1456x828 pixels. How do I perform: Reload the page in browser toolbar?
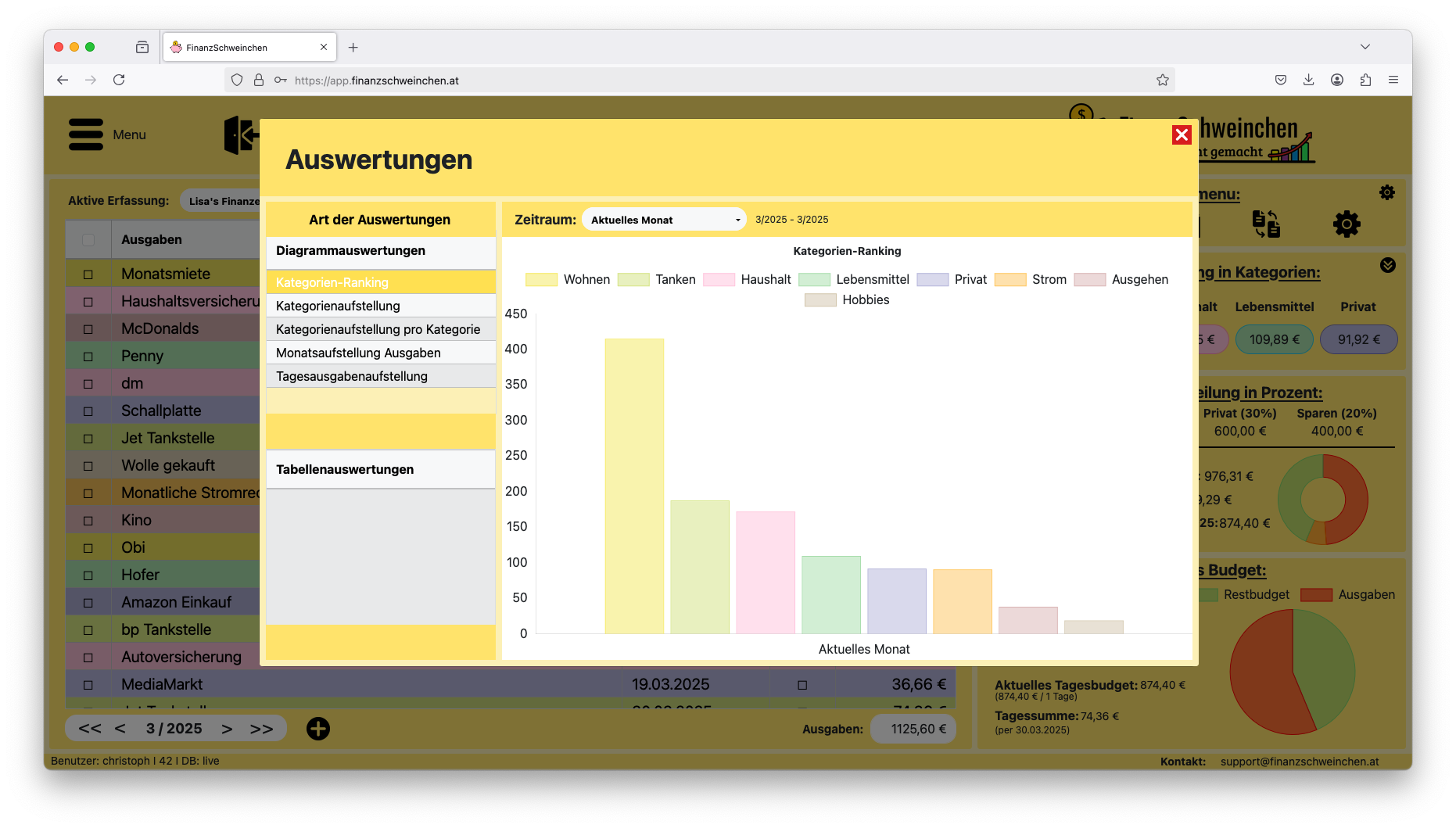click(x=119, y=80)
